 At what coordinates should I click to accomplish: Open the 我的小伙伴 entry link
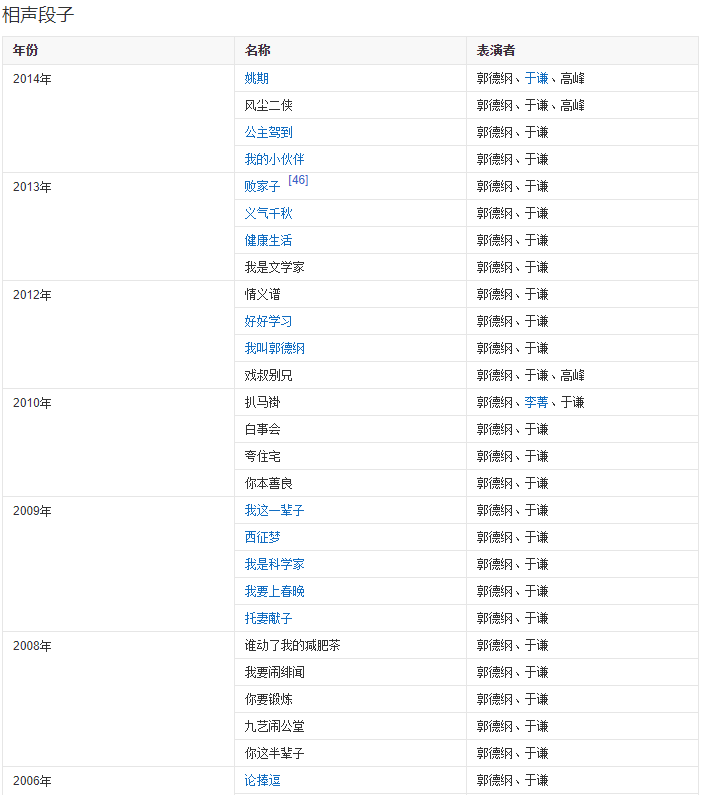tap(274, 159)
